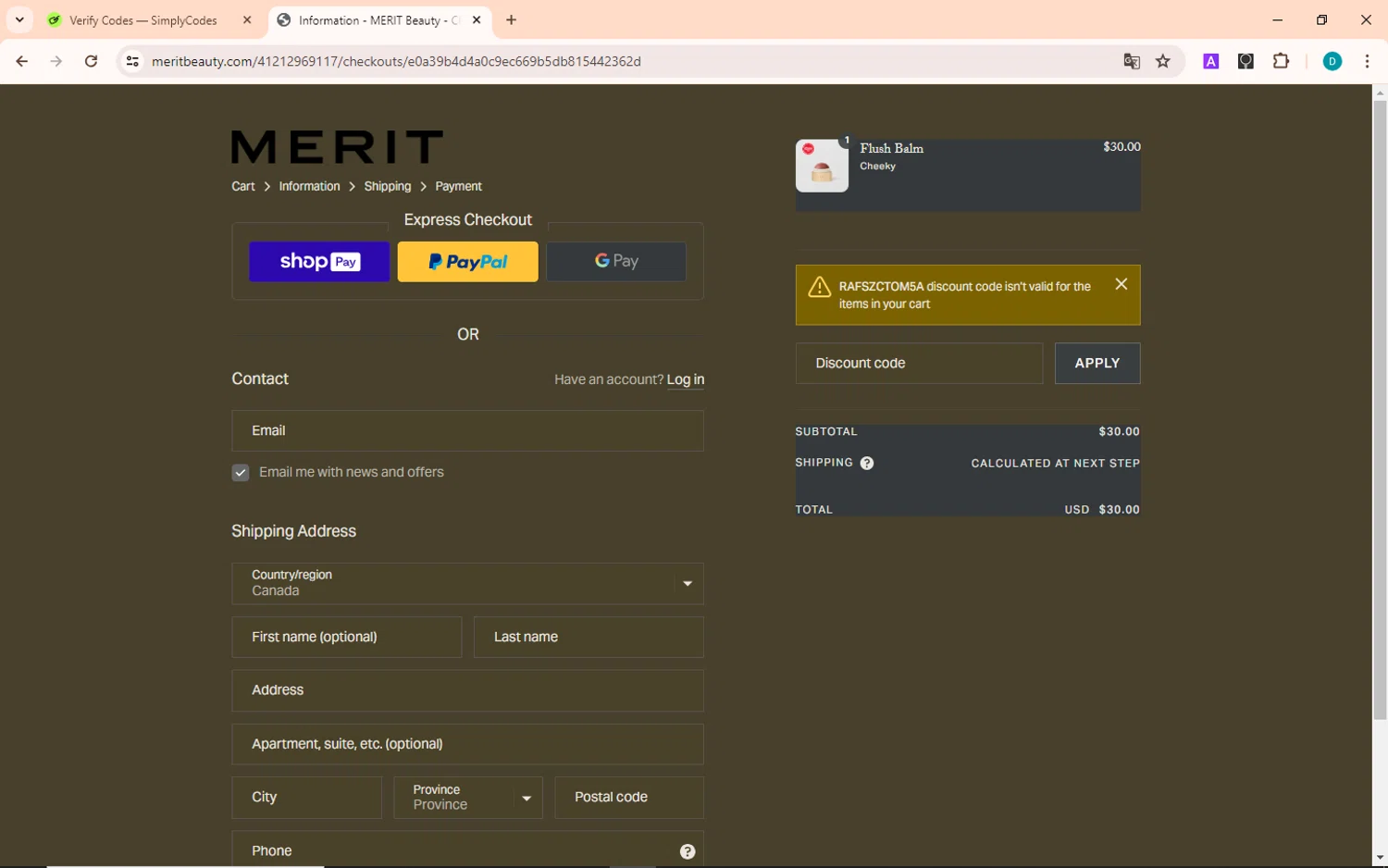1388x868 pixels.
Task: Click 'CALCULATED AT NEXT STEP' shipping text
Action: 1055,464
